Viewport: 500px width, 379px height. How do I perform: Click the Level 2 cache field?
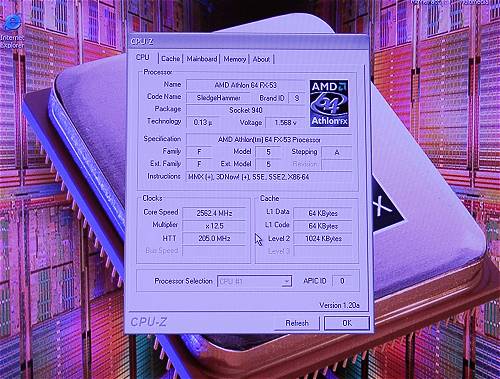[x=323, y=239]
